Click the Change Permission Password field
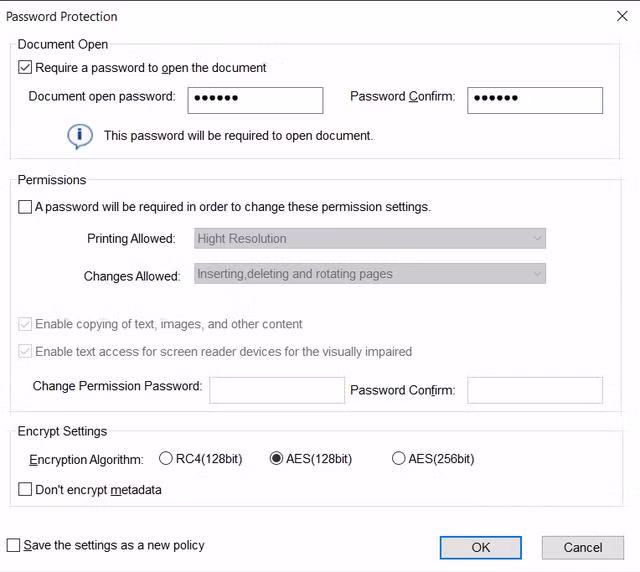The width and height of the screenshot is (640, 572). point(276,390)
